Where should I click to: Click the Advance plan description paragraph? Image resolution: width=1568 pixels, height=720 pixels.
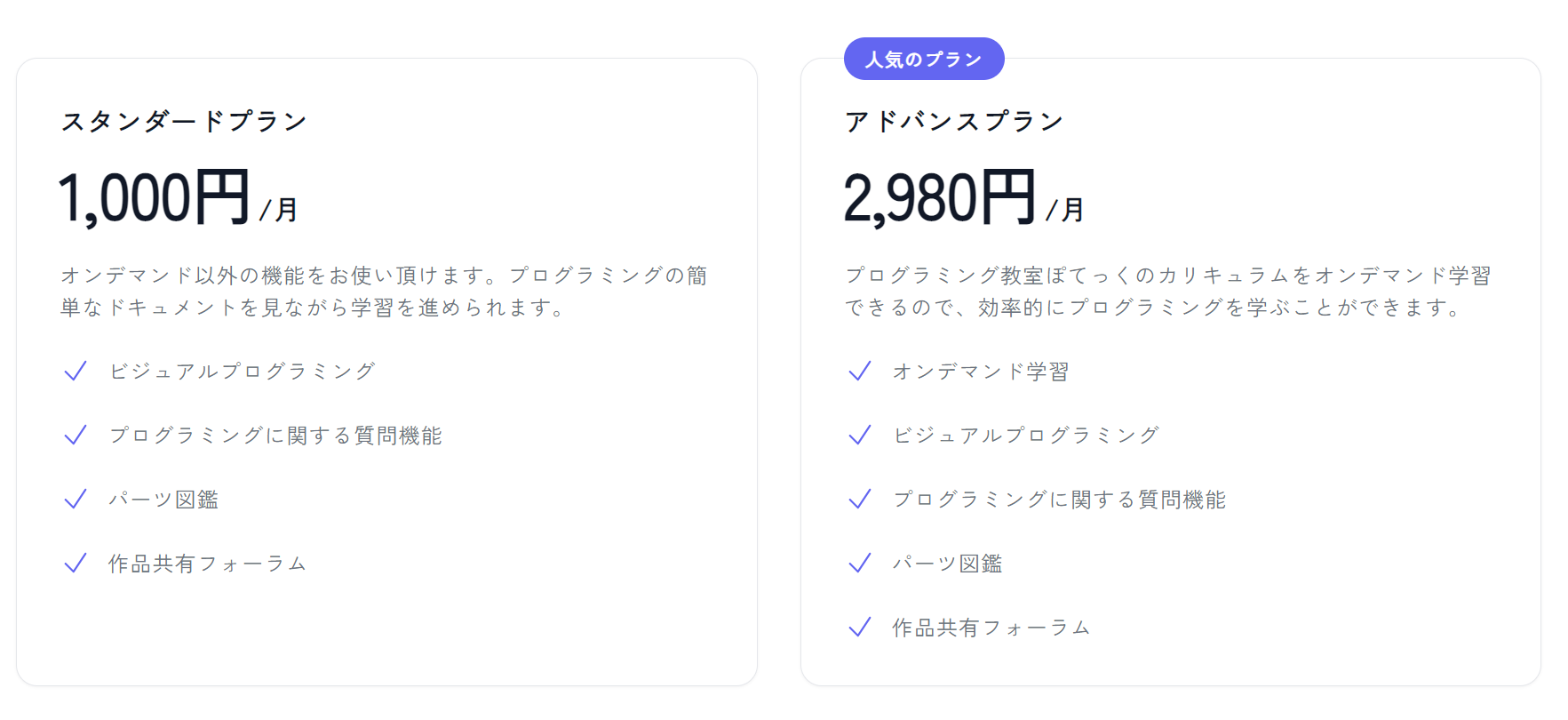1167,292
